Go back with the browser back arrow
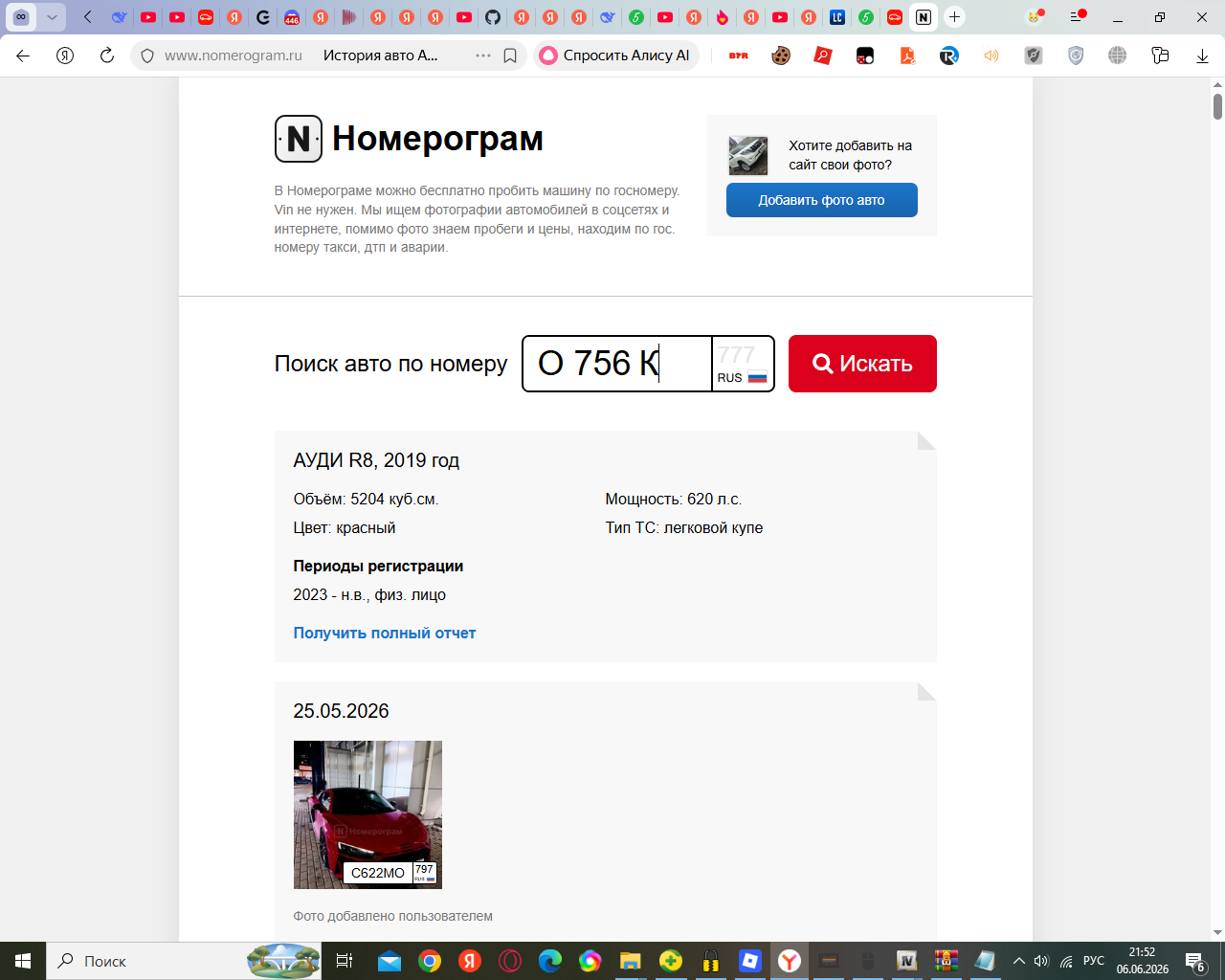The height and width of the screenshot is (980, 1225). coord(23,56)
